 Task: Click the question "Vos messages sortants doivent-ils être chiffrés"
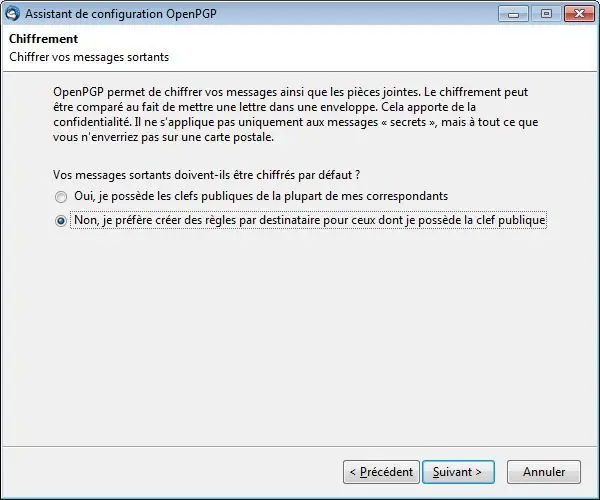pyautogui.click(x=207, y=175)
